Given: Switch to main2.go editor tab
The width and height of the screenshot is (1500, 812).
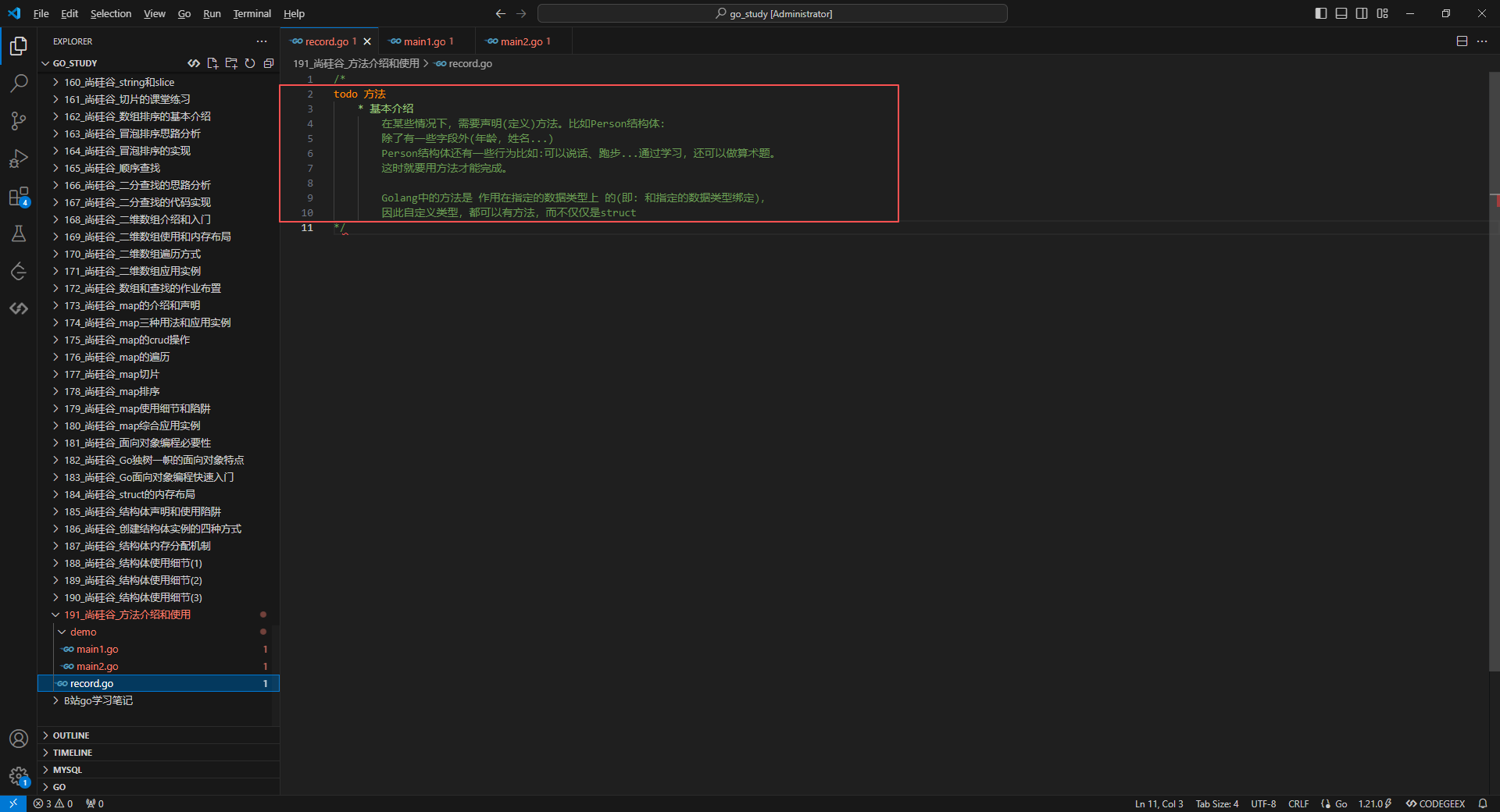Looking at the screenshot, I should (522, 41).
